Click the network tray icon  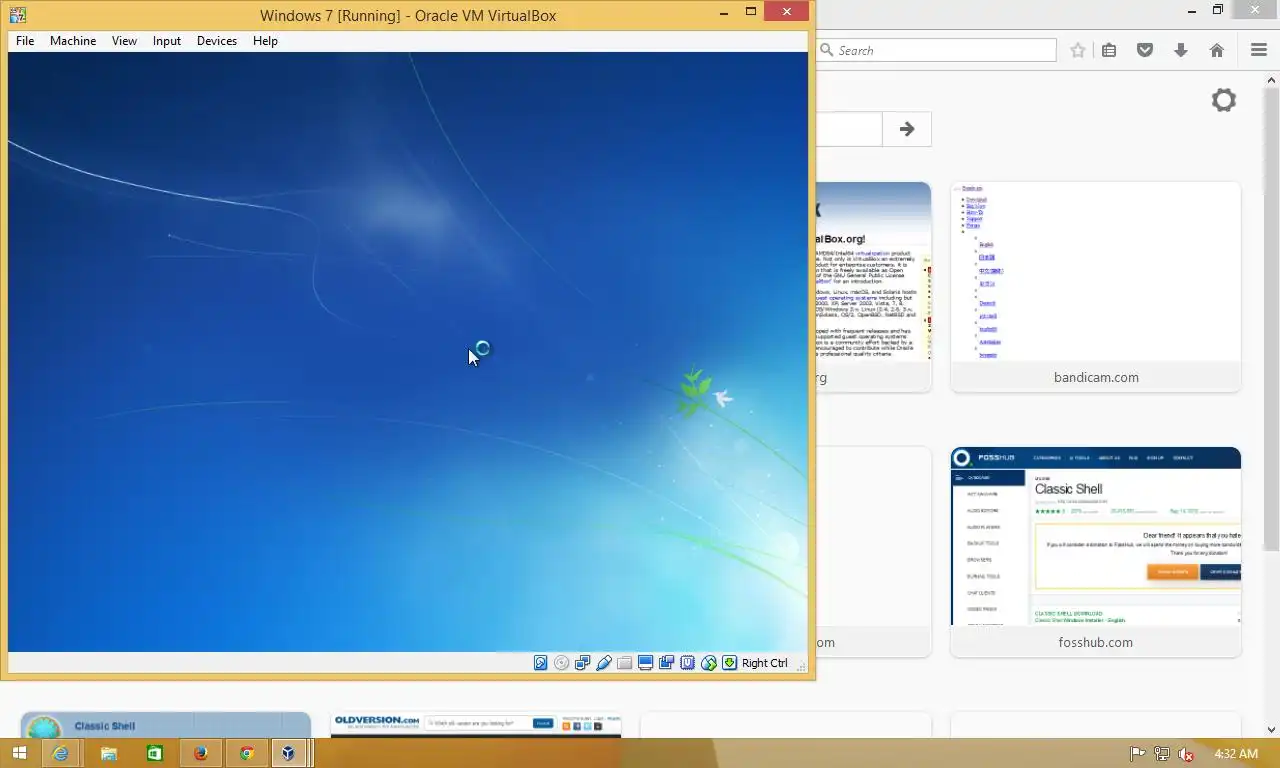(1161, 754)
